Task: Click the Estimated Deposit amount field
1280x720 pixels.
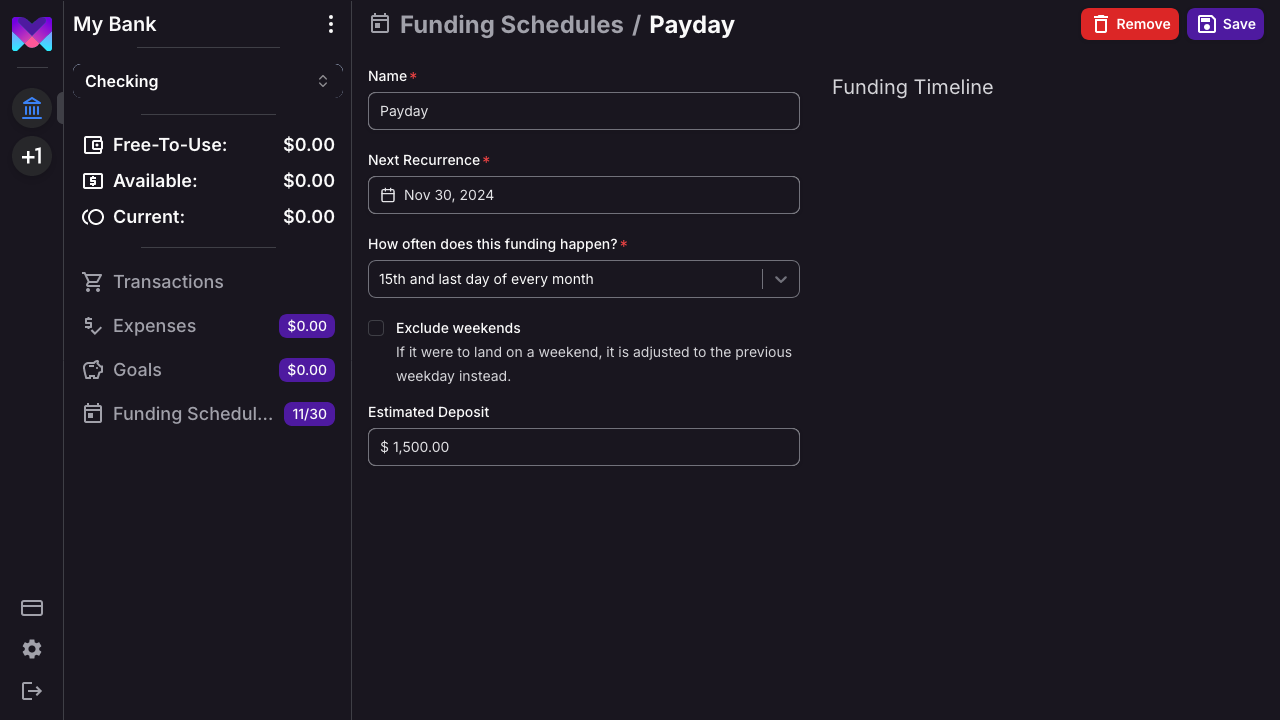Action: tap(584, 447)
